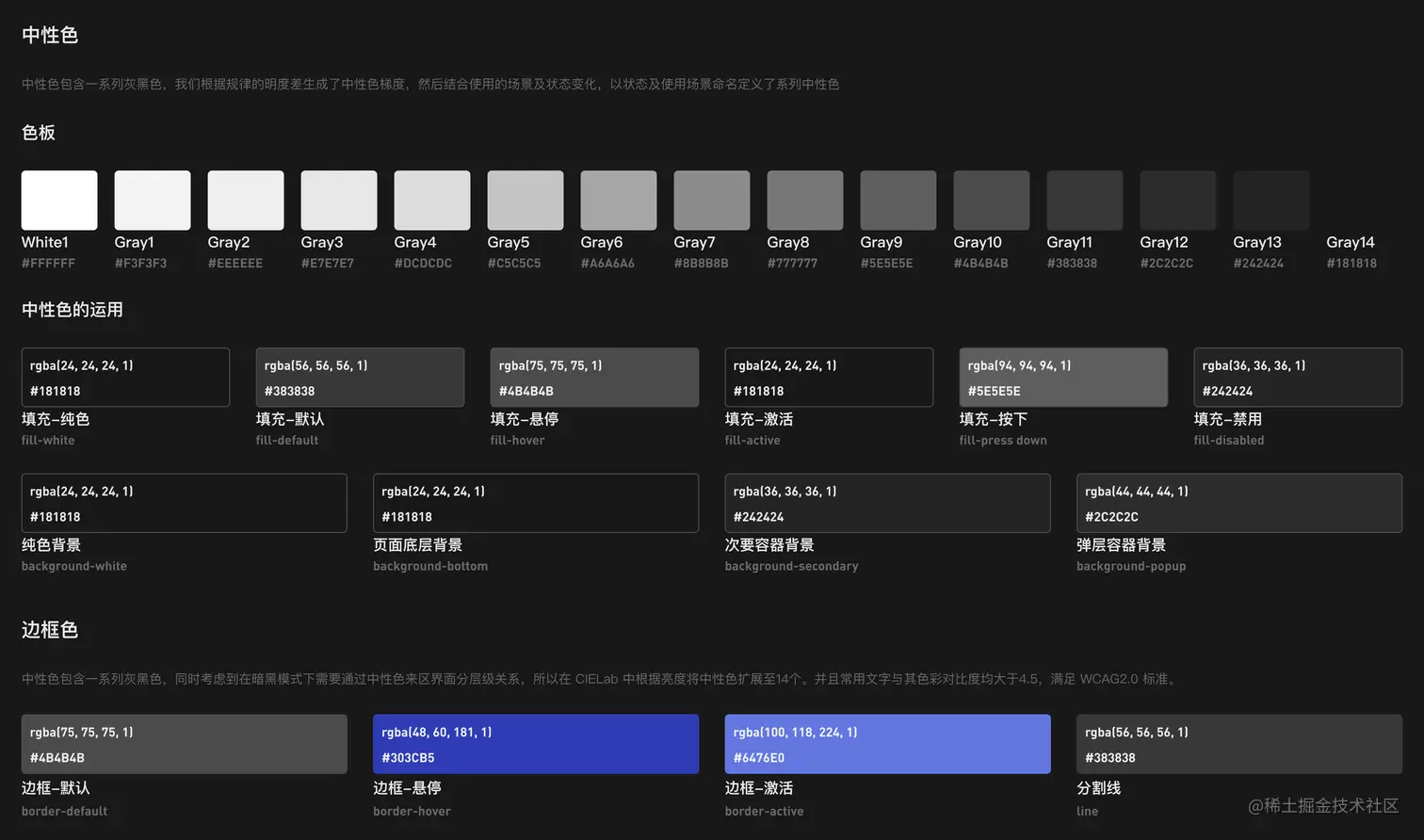The height and width of the screenshot is (840, 1424).
Task: Click the hex code #DCDCDC
Action: click(423, 264)
